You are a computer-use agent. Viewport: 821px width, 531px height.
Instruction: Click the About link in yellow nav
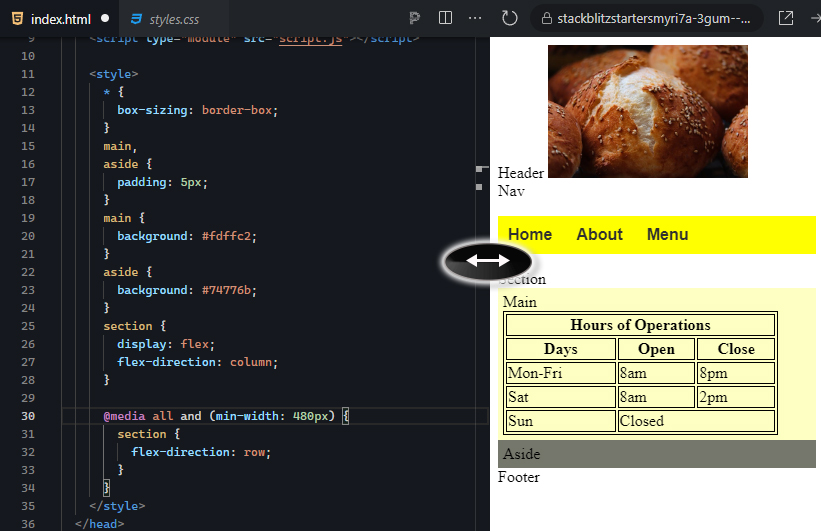pos(600,235)
